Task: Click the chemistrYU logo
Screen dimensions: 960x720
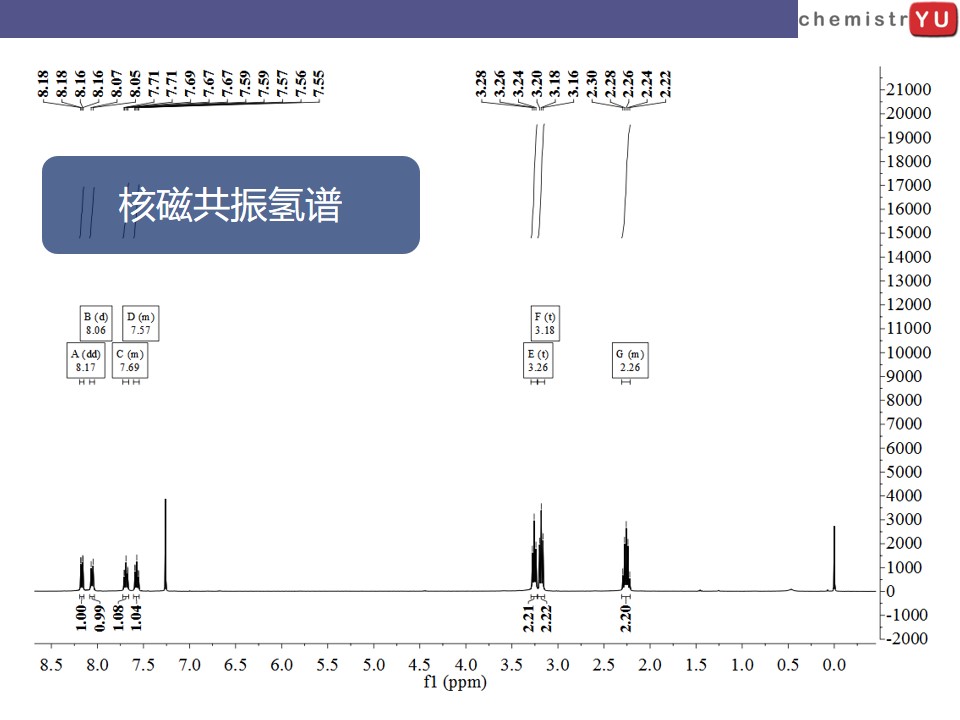Action: point(878,20)
